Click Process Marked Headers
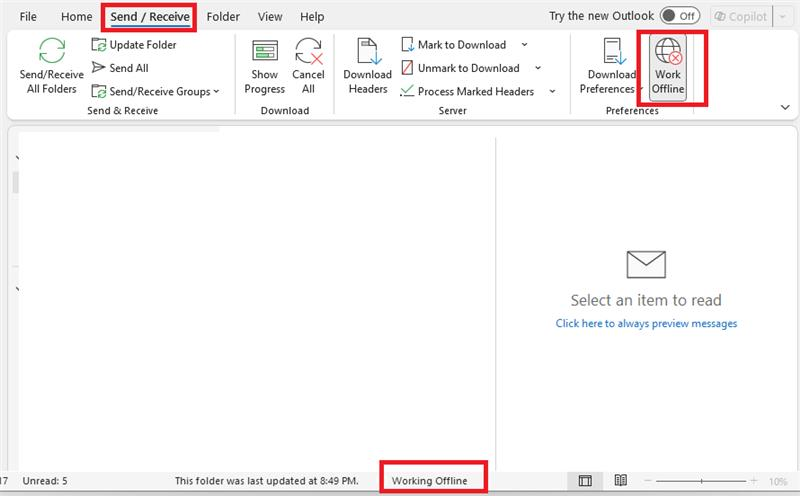The height and width of the screenshot is (496, 800). pyautogui.click(x=467, y=91)
